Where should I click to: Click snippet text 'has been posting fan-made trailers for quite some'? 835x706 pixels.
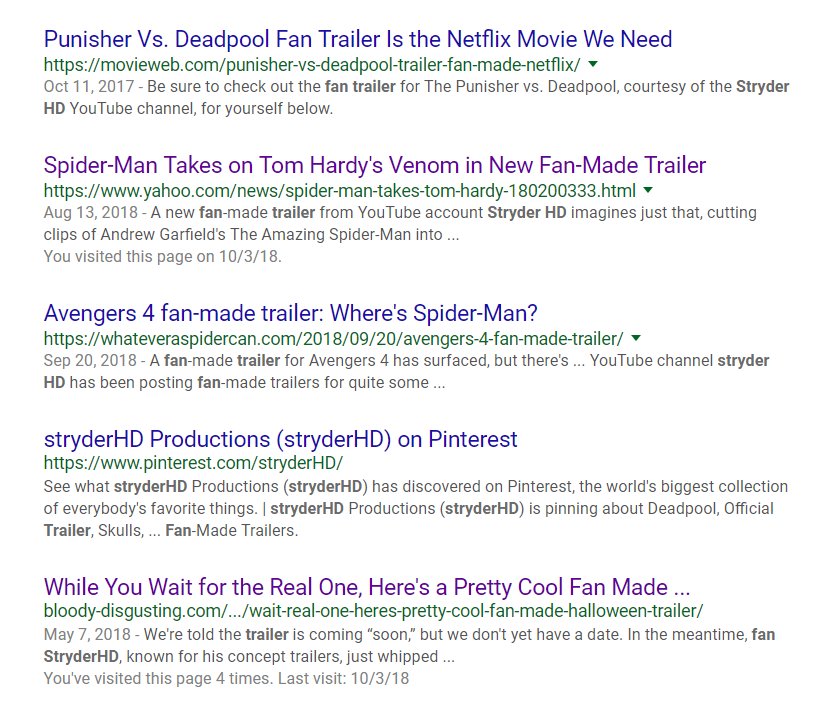coord(249,383)
